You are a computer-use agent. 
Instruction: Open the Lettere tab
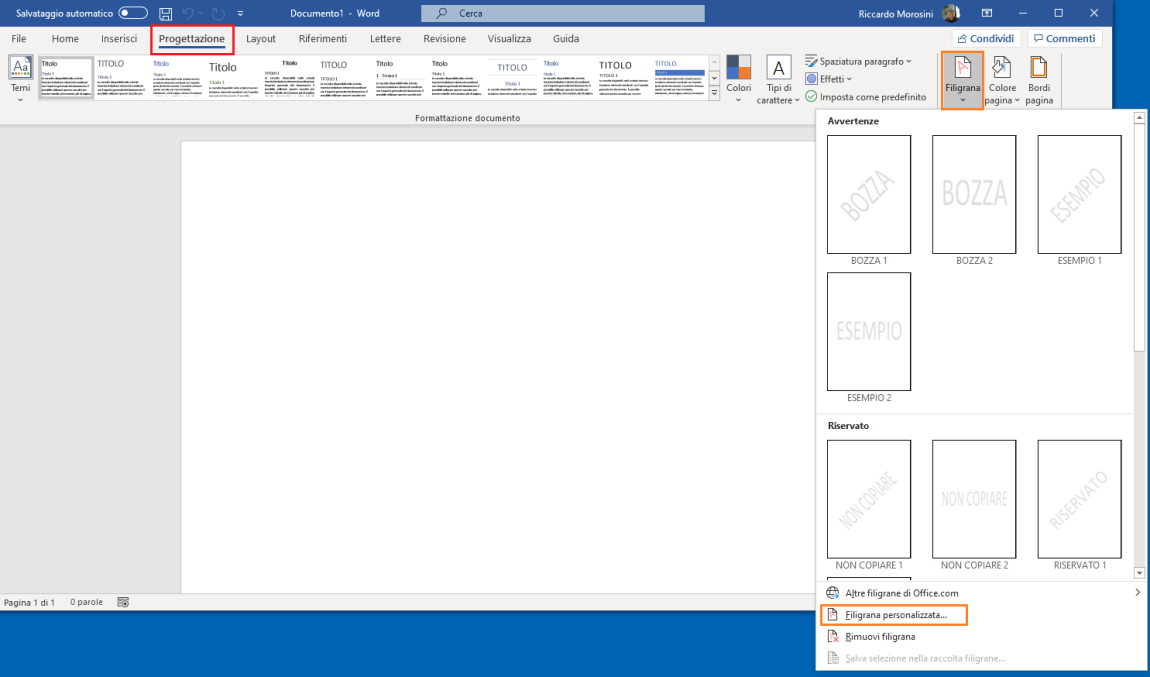click(385, 38)
